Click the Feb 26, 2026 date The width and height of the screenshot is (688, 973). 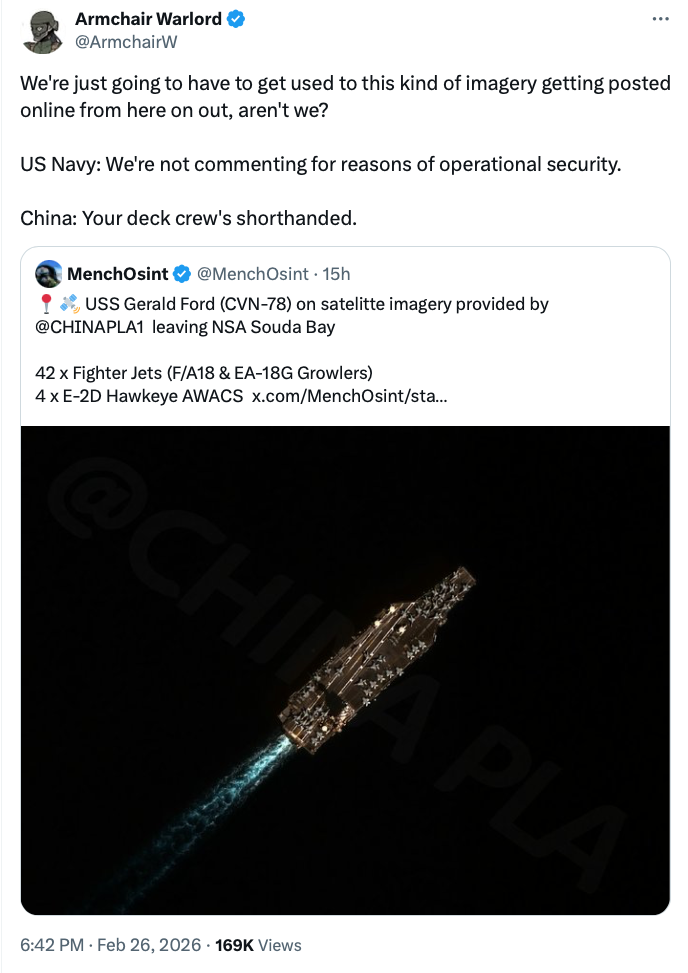tap(150, 944)
